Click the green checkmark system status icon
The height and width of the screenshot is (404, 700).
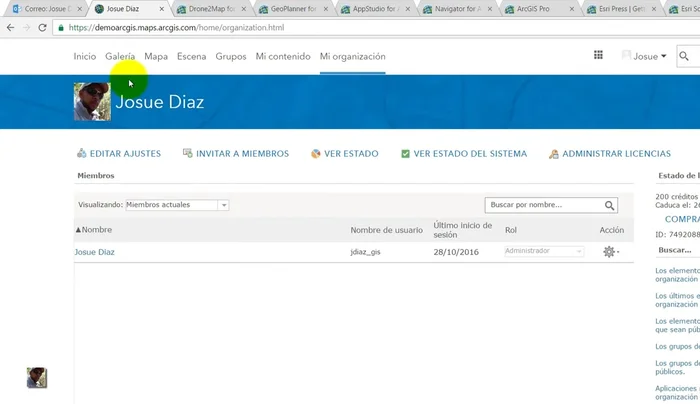tap(405, 154)
